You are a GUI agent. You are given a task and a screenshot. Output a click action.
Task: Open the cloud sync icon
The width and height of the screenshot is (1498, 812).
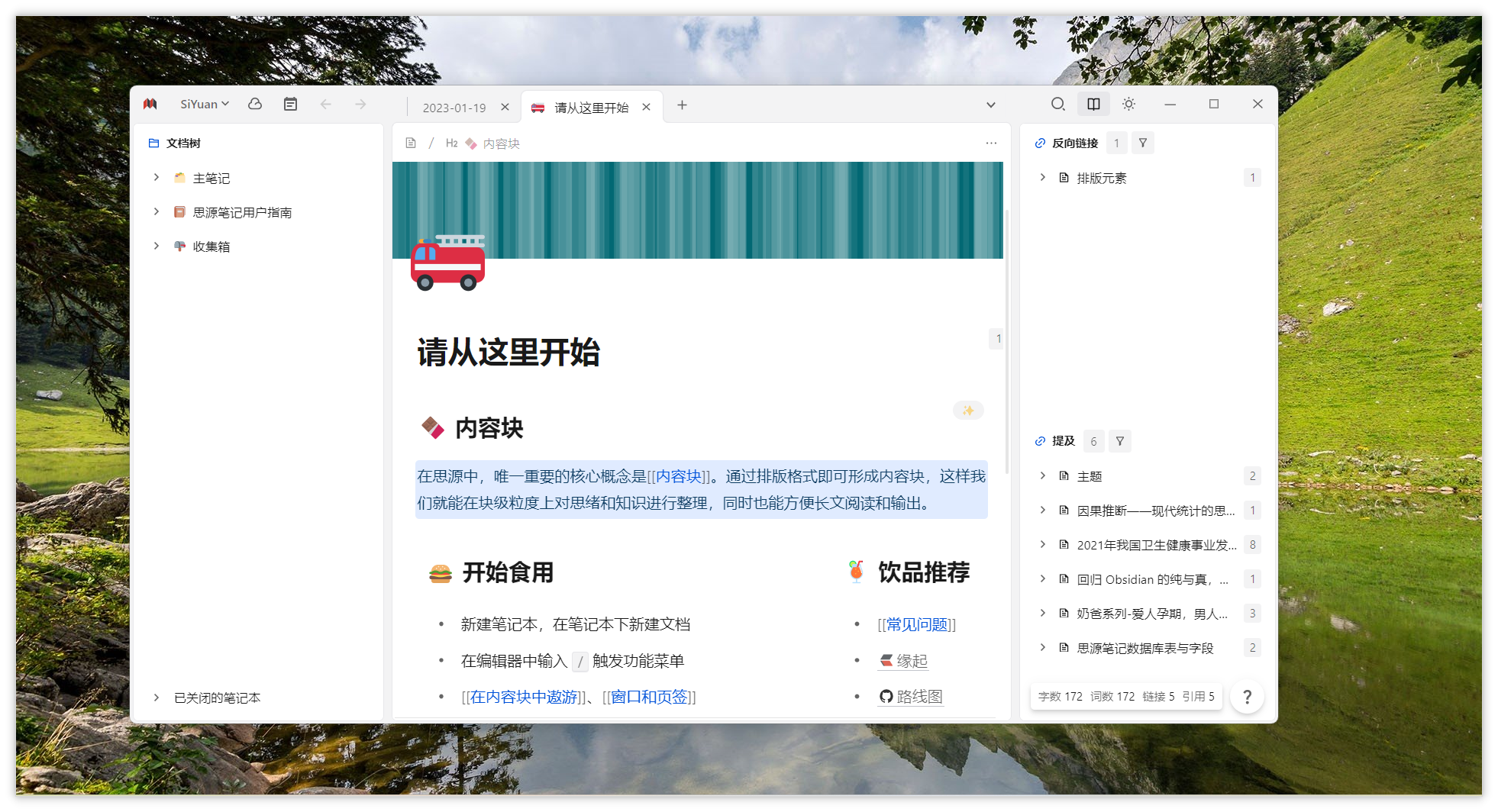(255, 105)
